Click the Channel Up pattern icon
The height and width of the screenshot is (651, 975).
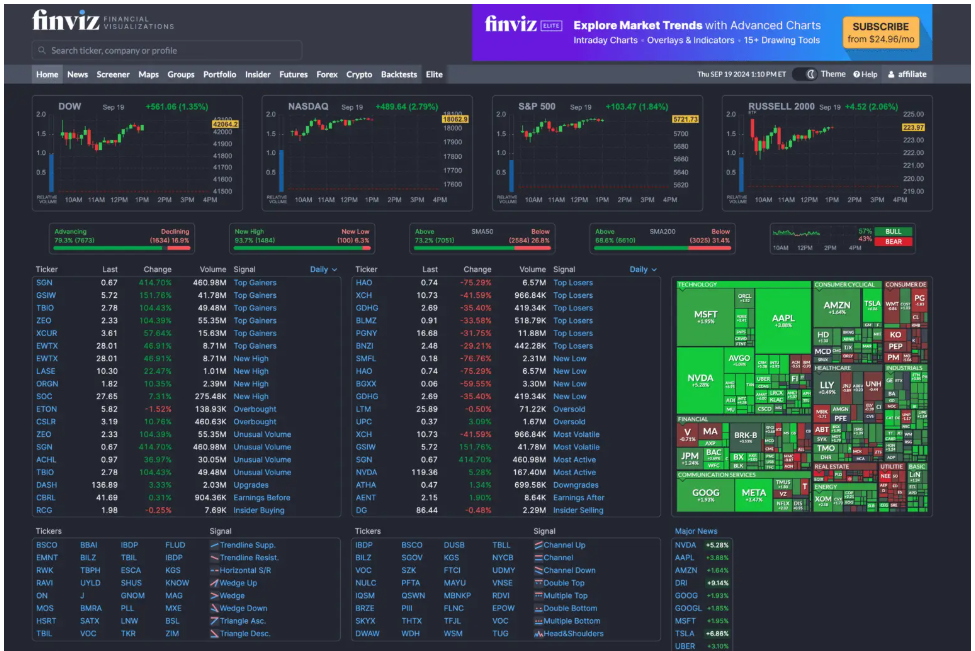[537, 545]
